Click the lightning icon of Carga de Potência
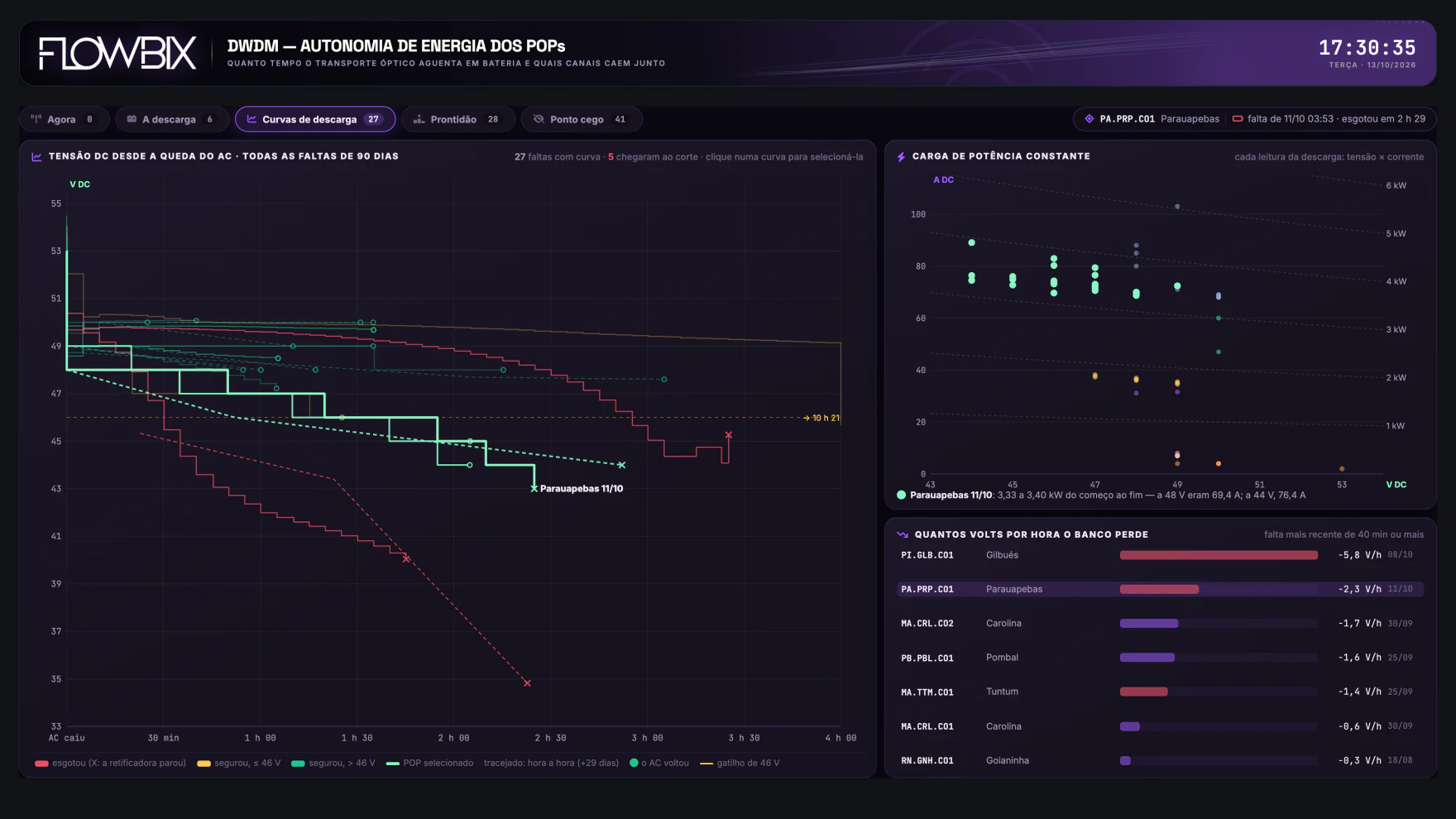 pyautogui.click(x=901, y=156)
